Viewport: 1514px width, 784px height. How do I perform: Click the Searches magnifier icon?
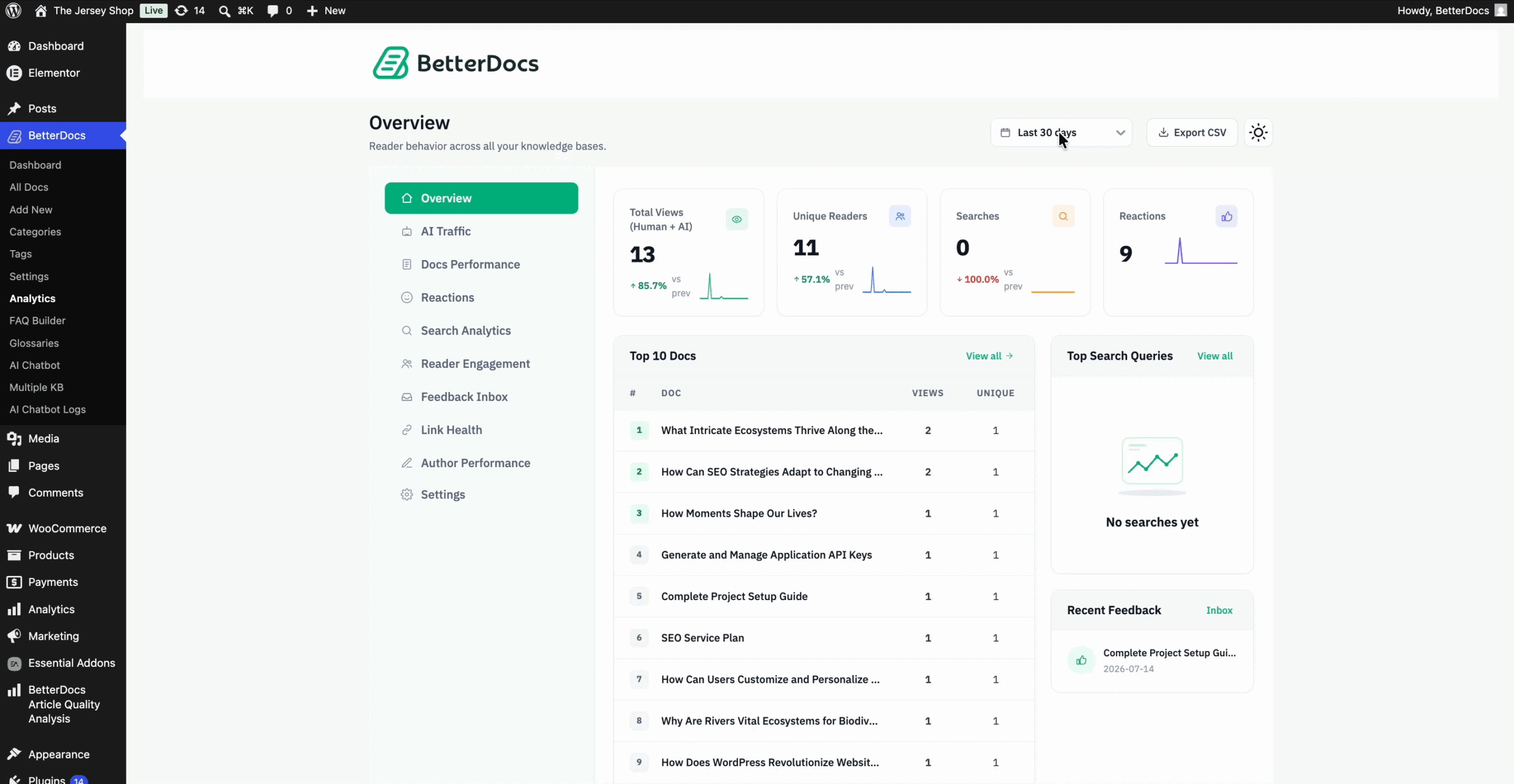pyautogui.click(x=1063, y=216)
